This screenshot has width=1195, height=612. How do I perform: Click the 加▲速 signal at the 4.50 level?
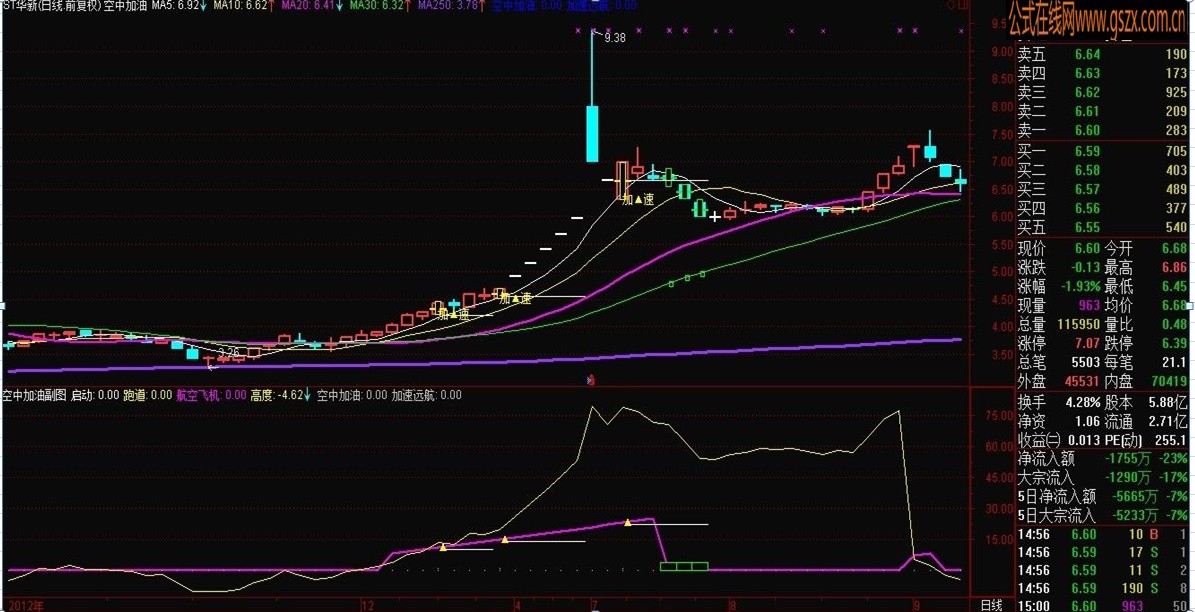click(x=515, y=299)
